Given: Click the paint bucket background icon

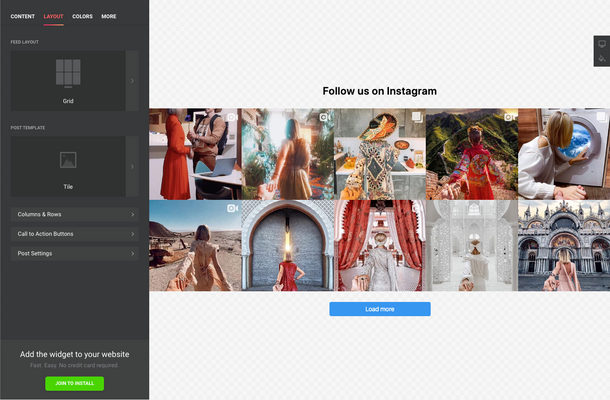Looking at the screenshot, I should (x=602, y=59).
